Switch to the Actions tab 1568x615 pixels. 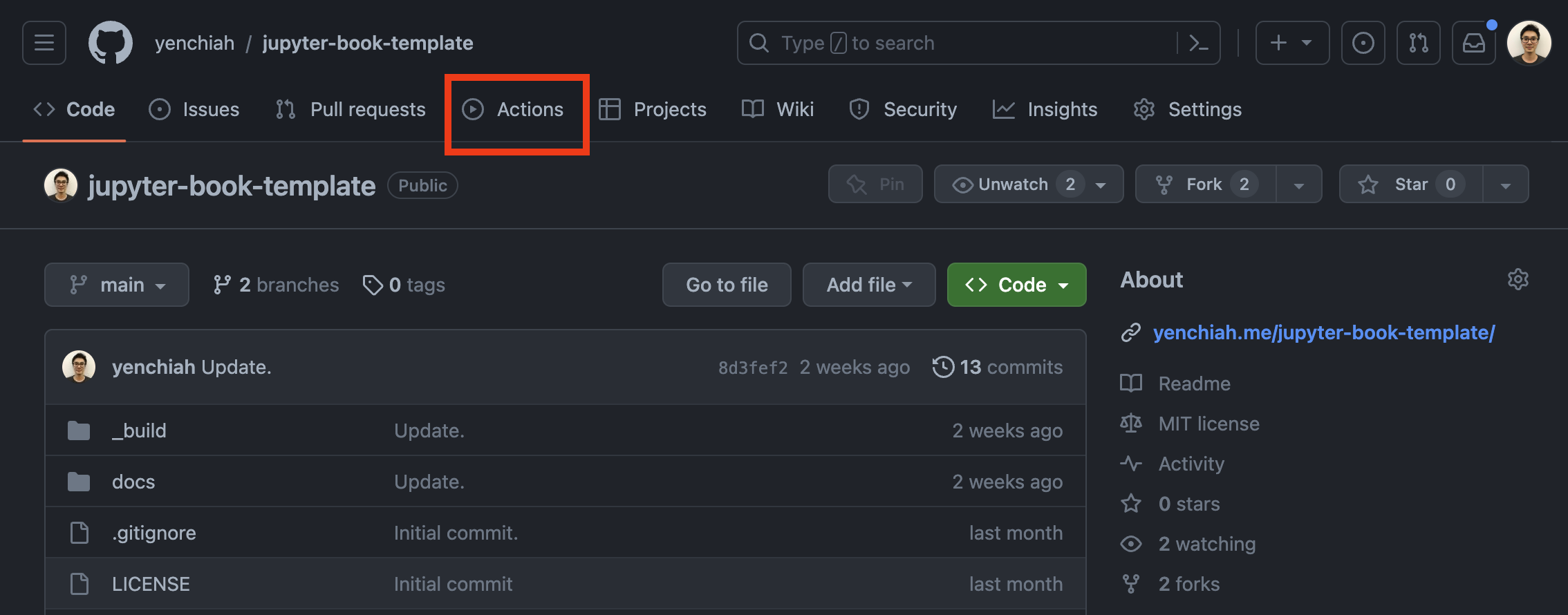516,109
